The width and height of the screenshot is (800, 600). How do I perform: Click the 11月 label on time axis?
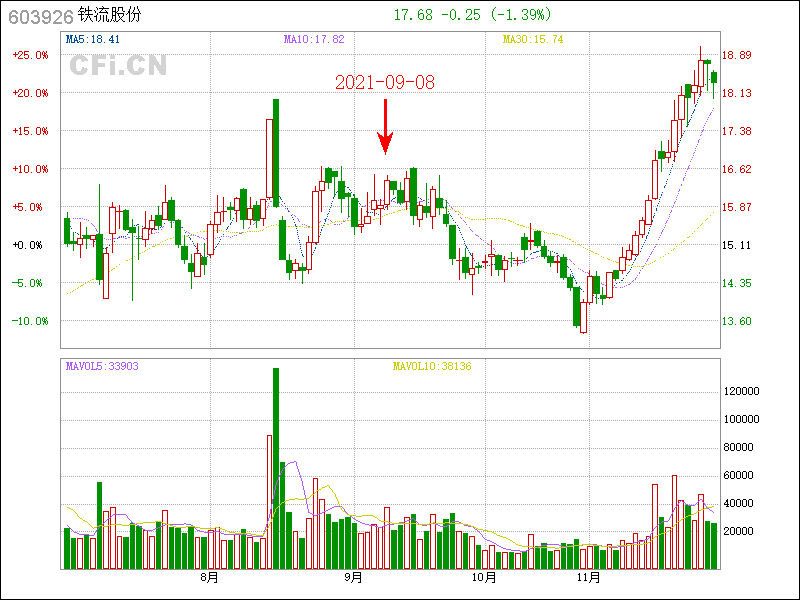pos(589,578)
